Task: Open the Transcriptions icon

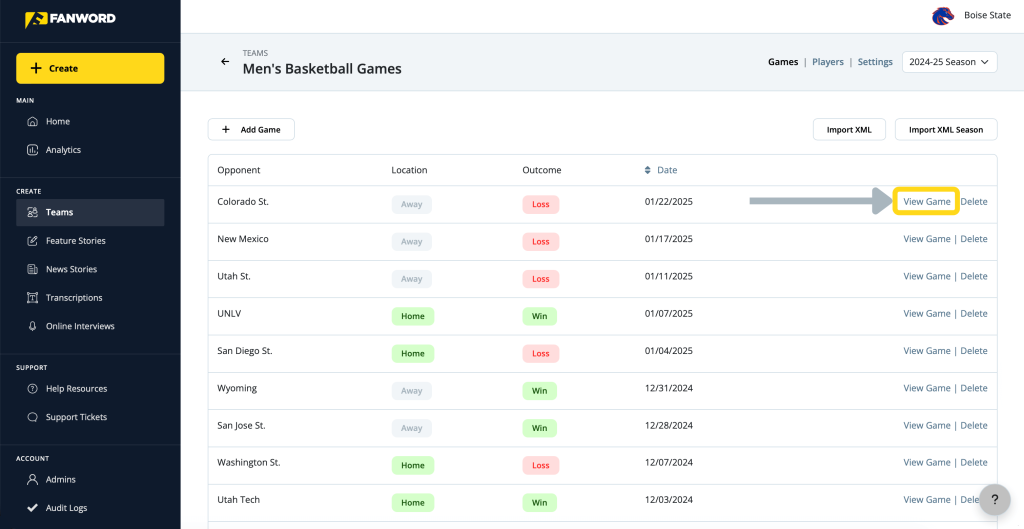Action: 32,298
